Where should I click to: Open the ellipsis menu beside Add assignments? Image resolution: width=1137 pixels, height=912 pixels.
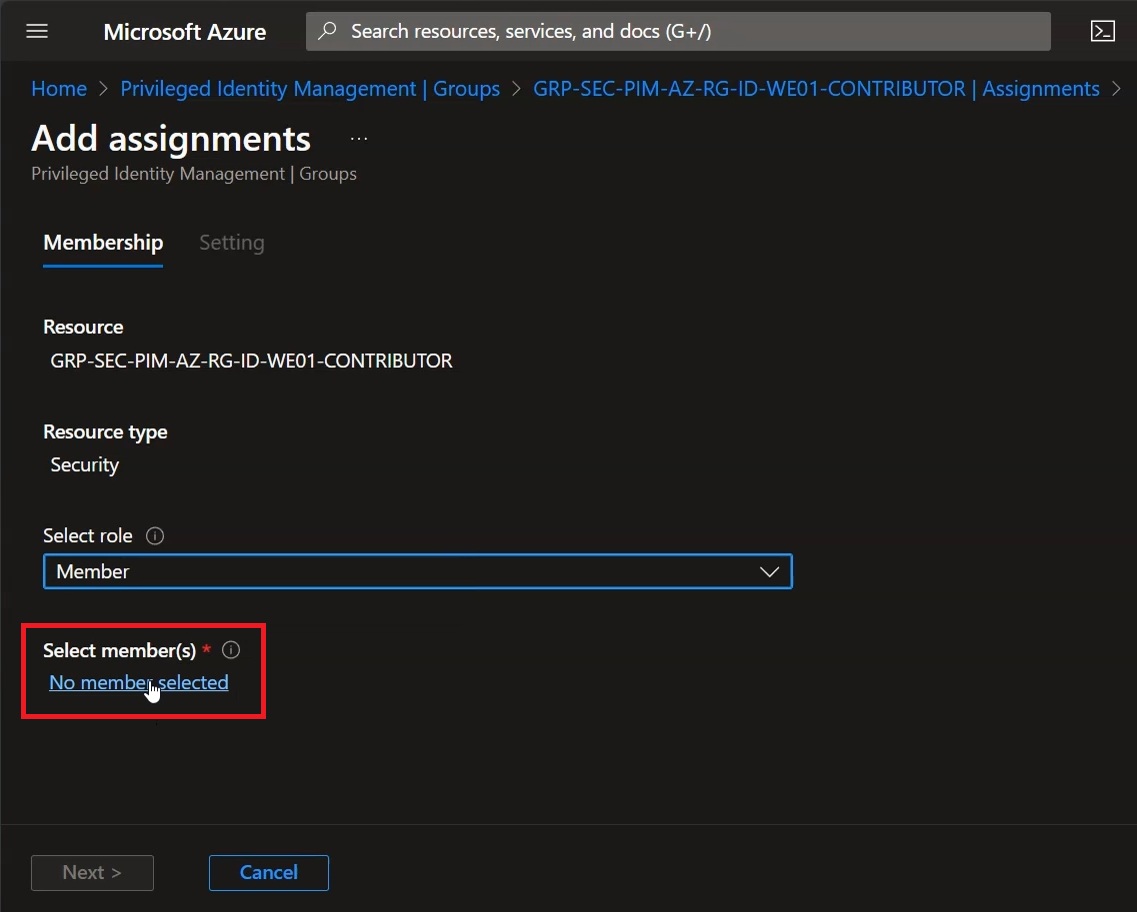(x=359, y=139)
